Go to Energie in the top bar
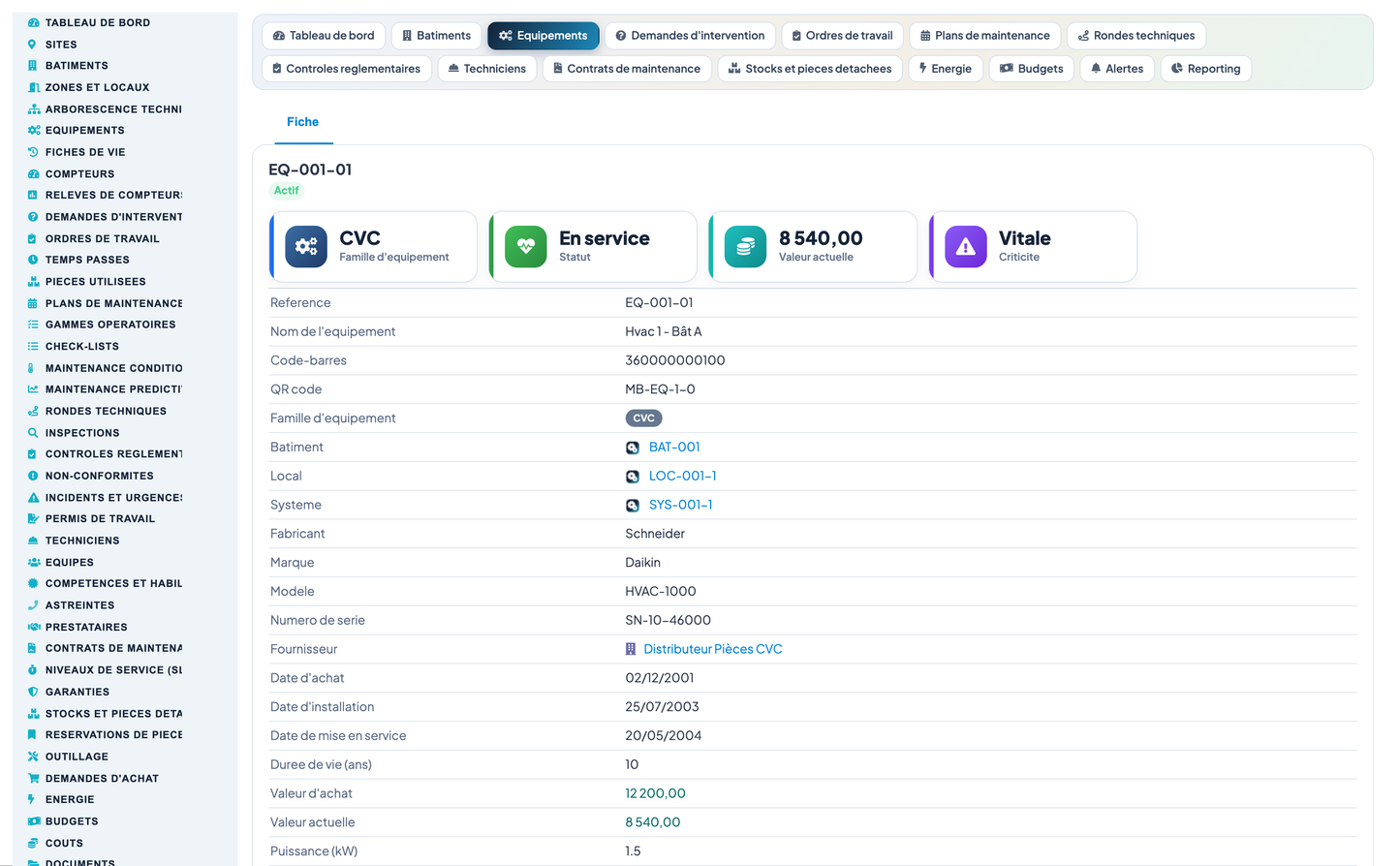 click(946, 69)
